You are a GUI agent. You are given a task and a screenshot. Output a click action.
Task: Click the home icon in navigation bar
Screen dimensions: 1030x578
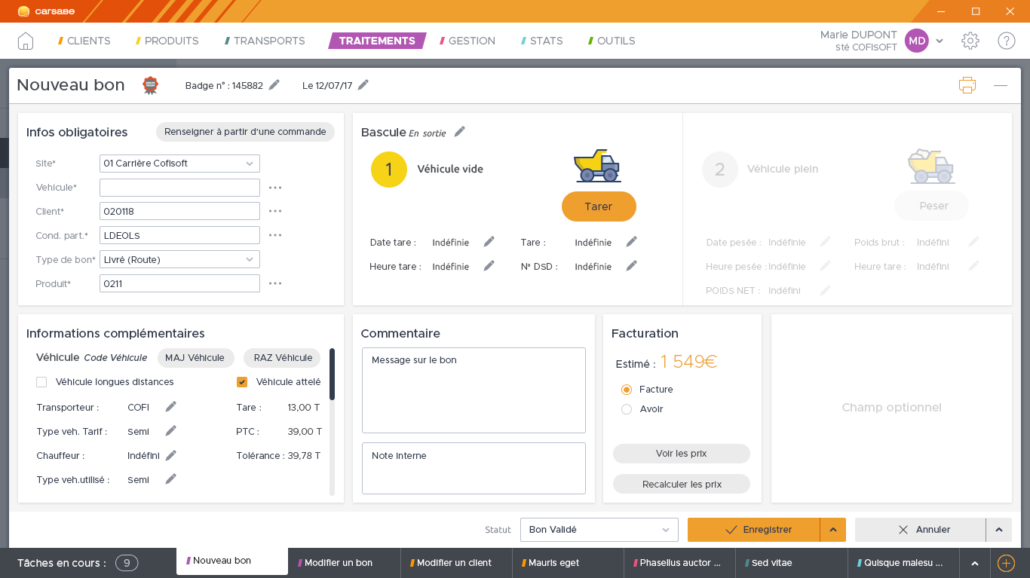coord(25,41)
